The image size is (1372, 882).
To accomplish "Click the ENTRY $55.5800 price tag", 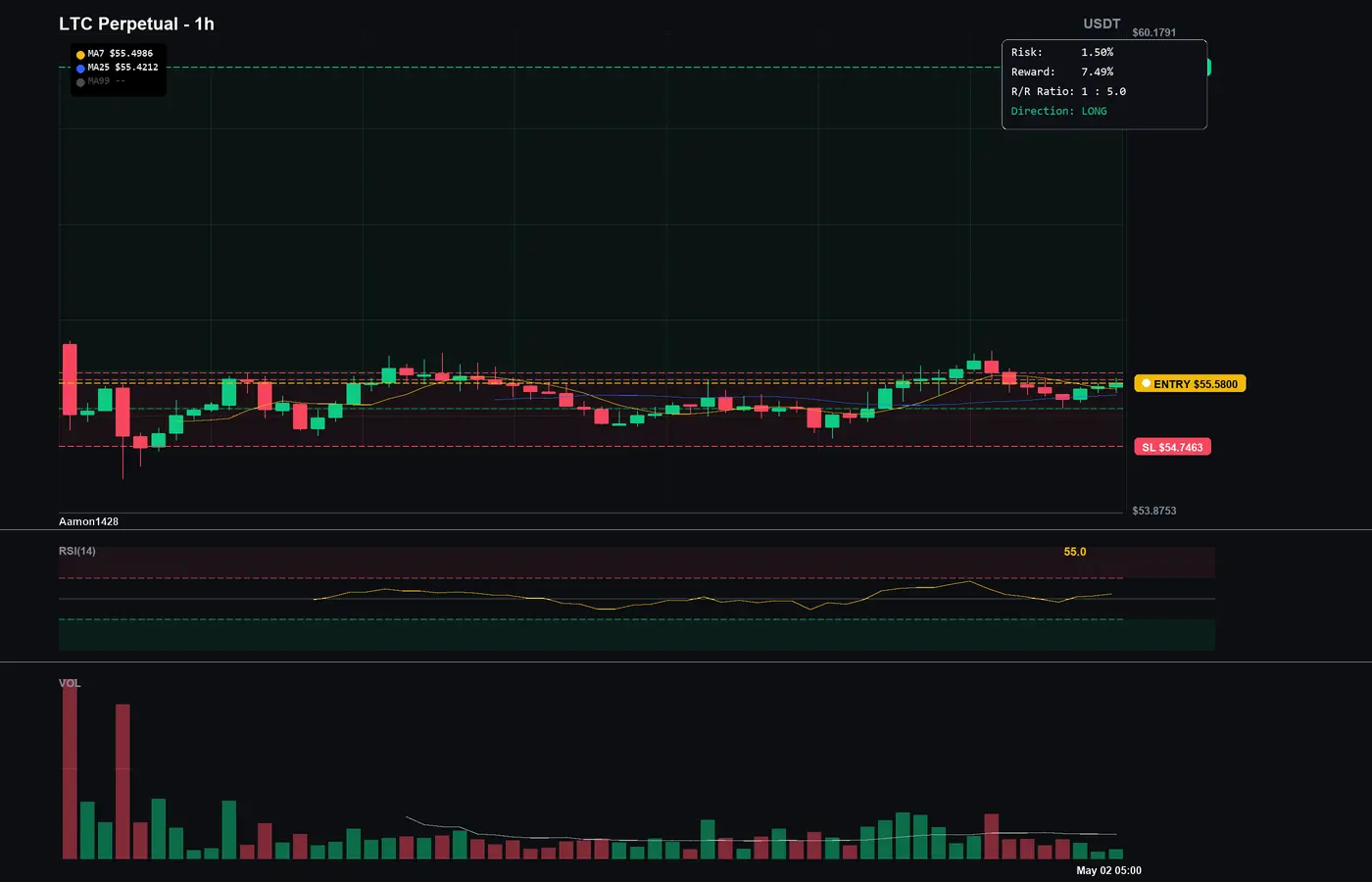I will coord(1190,384).
